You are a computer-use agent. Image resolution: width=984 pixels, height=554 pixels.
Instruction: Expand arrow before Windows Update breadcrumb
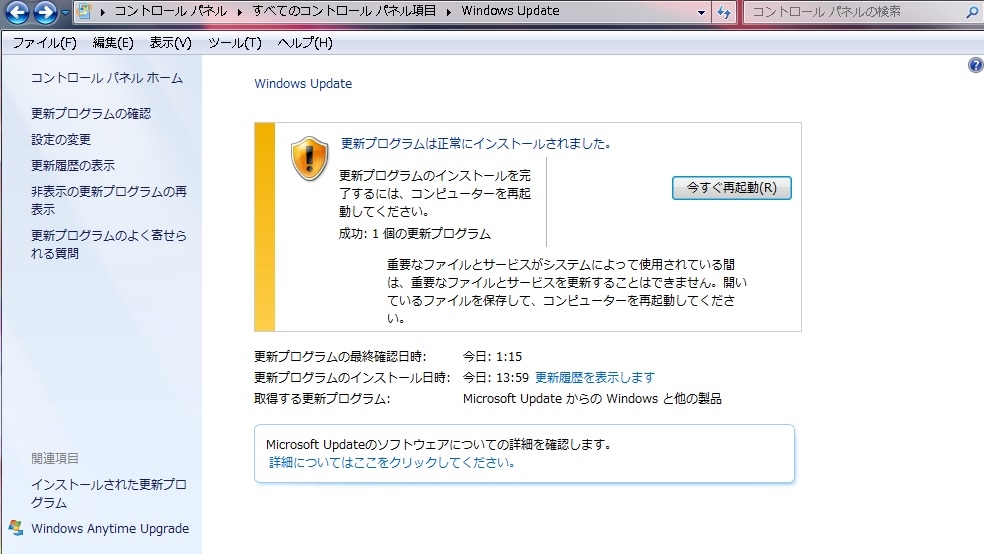click(x=449, y=12)
